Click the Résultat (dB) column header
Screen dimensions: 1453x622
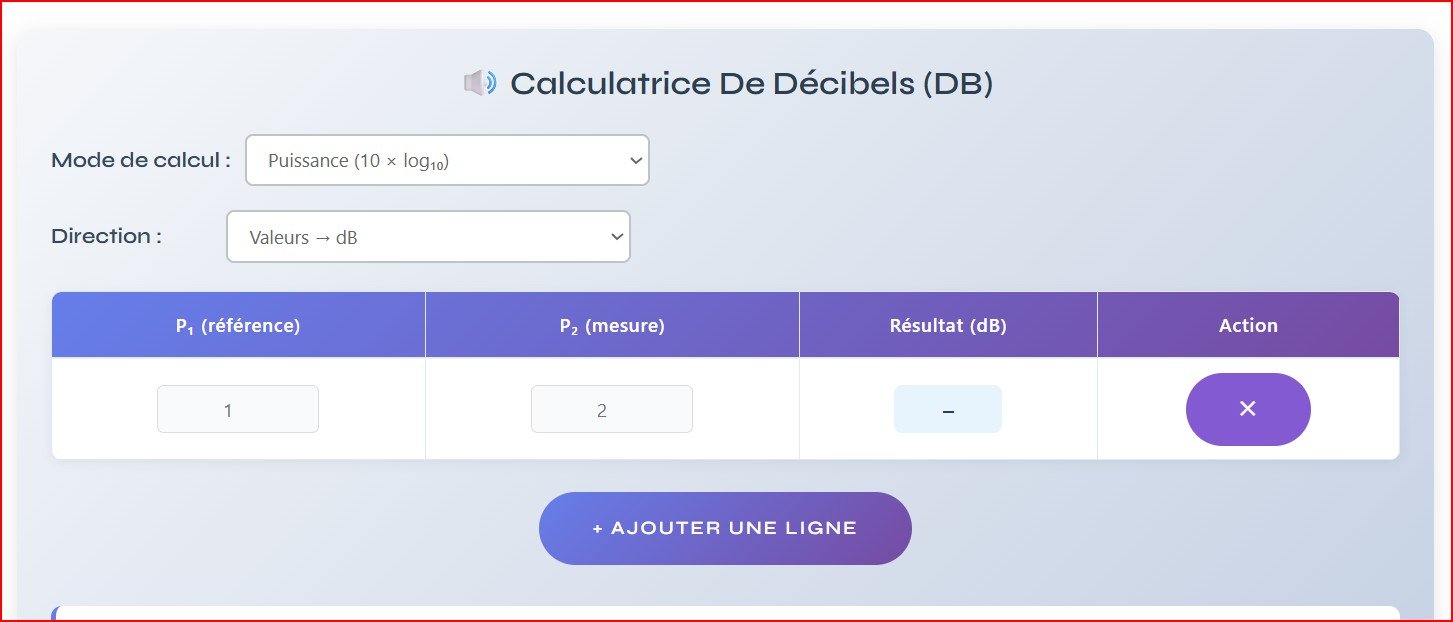[947, 324]
